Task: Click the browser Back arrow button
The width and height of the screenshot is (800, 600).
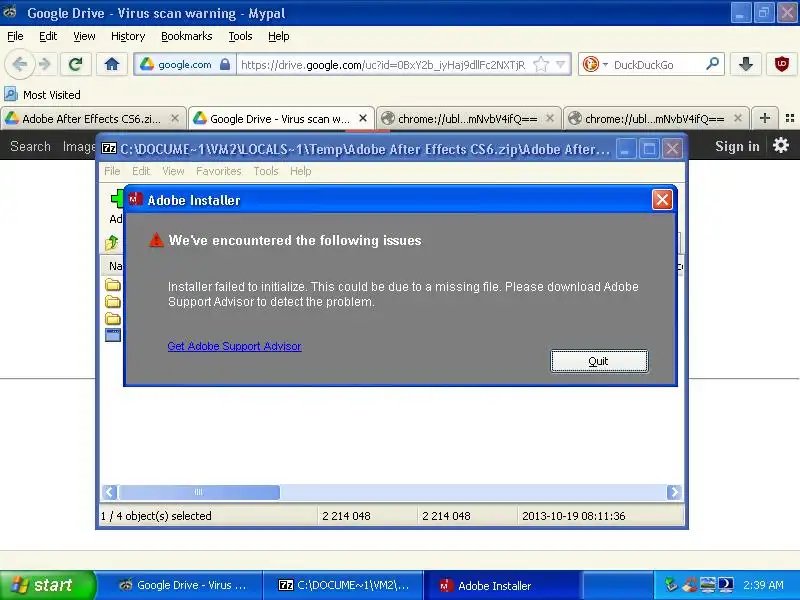Action: pos(19,65)
